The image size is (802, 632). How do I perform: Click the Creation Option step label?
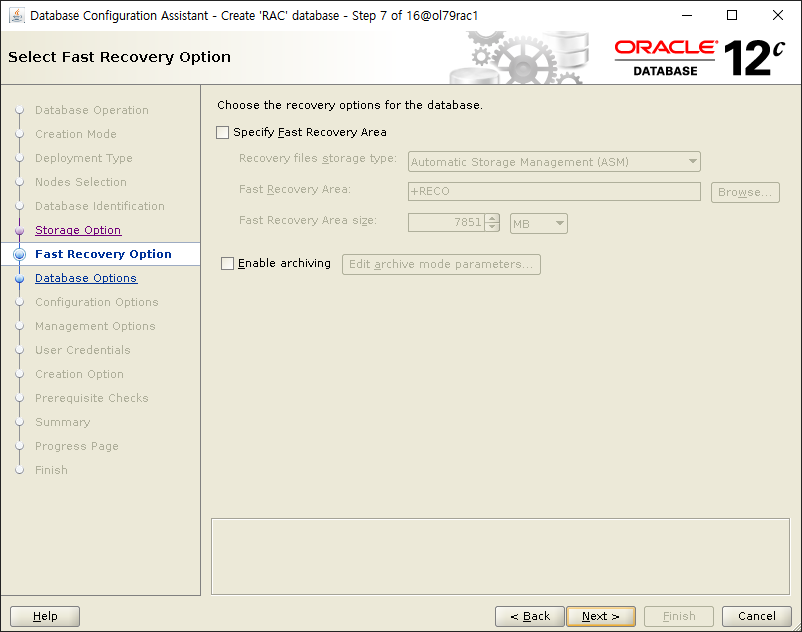tap(79, 374)
